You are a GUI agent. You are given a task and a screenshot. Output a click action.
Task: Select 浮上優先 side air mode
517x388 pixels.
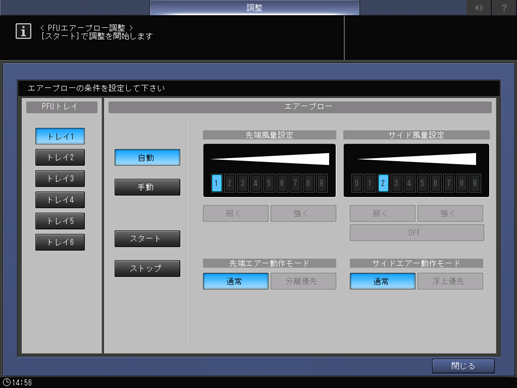click(450, 281)
